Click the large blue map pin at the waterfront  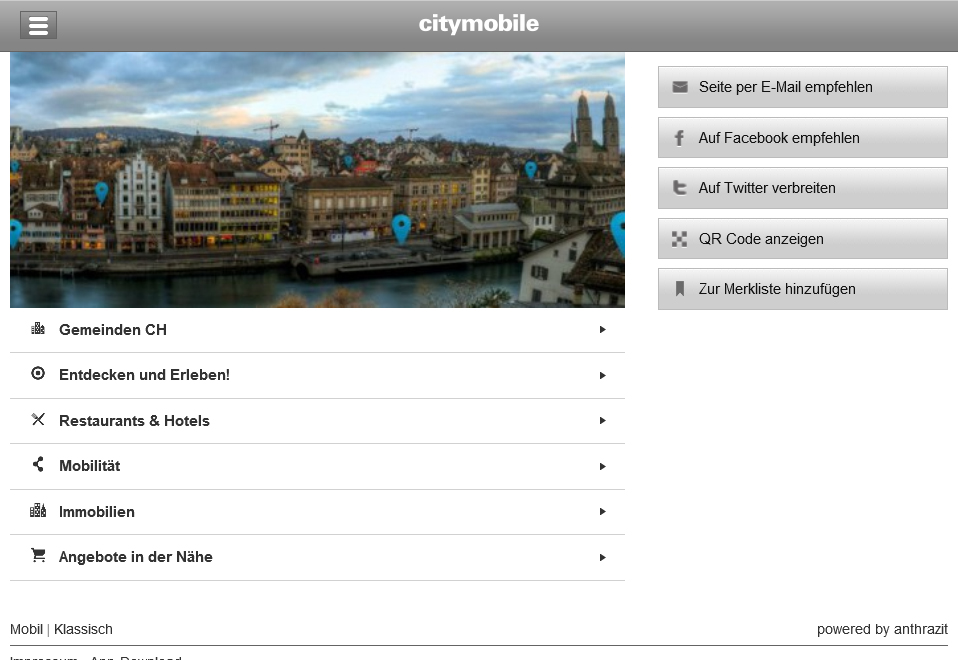(401, 229)
